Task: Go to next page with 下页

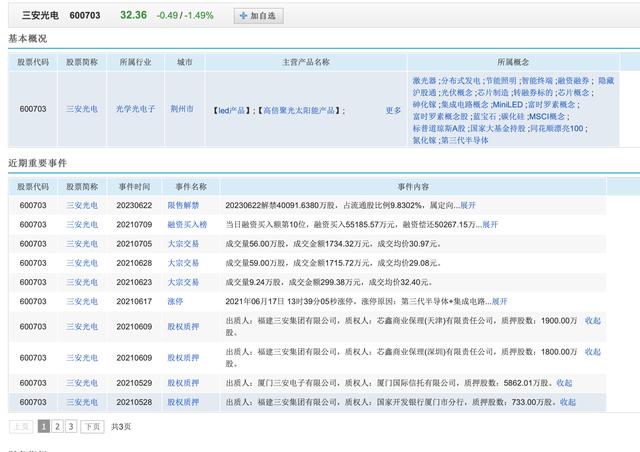Action: click(x=92, y=427)
